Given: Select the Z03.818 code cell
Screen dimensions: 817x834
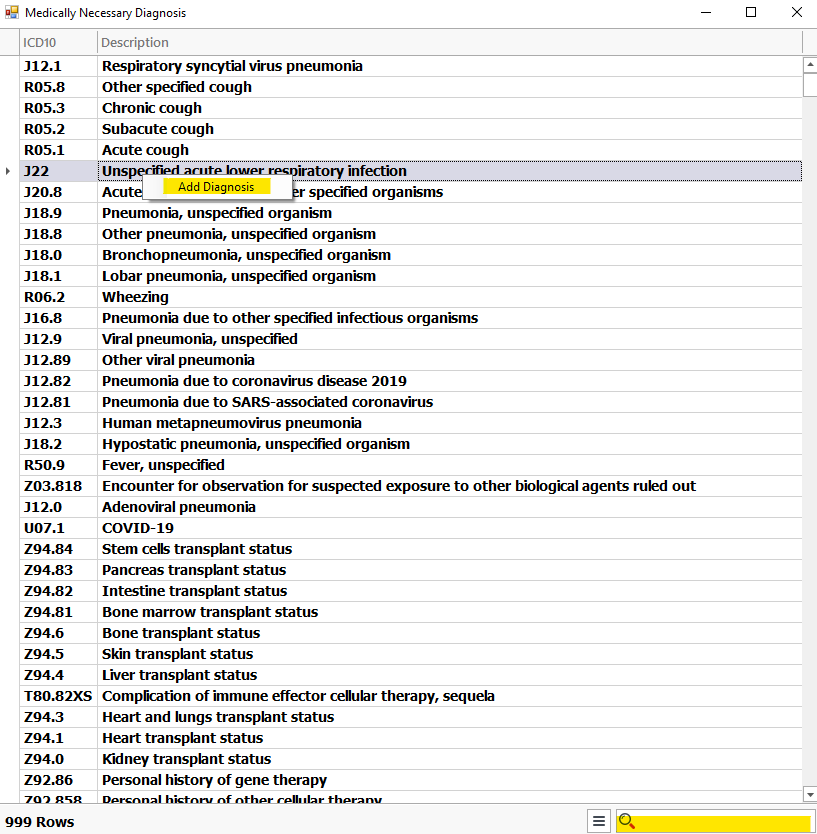Looking at the screenshot, I should point(59,486).
